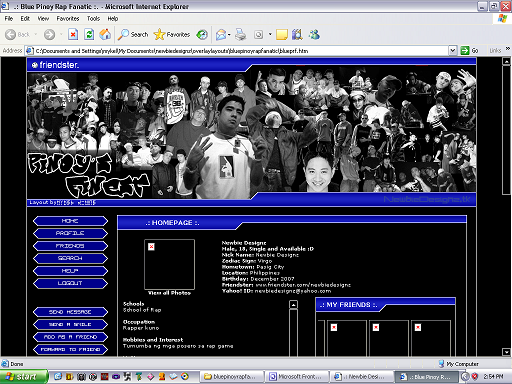Open the Mail toolbar icon

pyautogui.click(x=221, y=34)
